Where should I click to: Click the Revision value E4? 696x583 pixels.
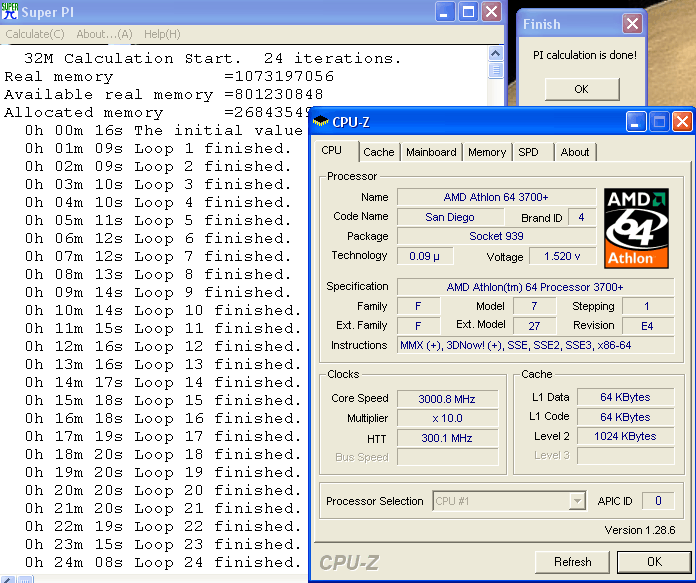pos(647,326)
